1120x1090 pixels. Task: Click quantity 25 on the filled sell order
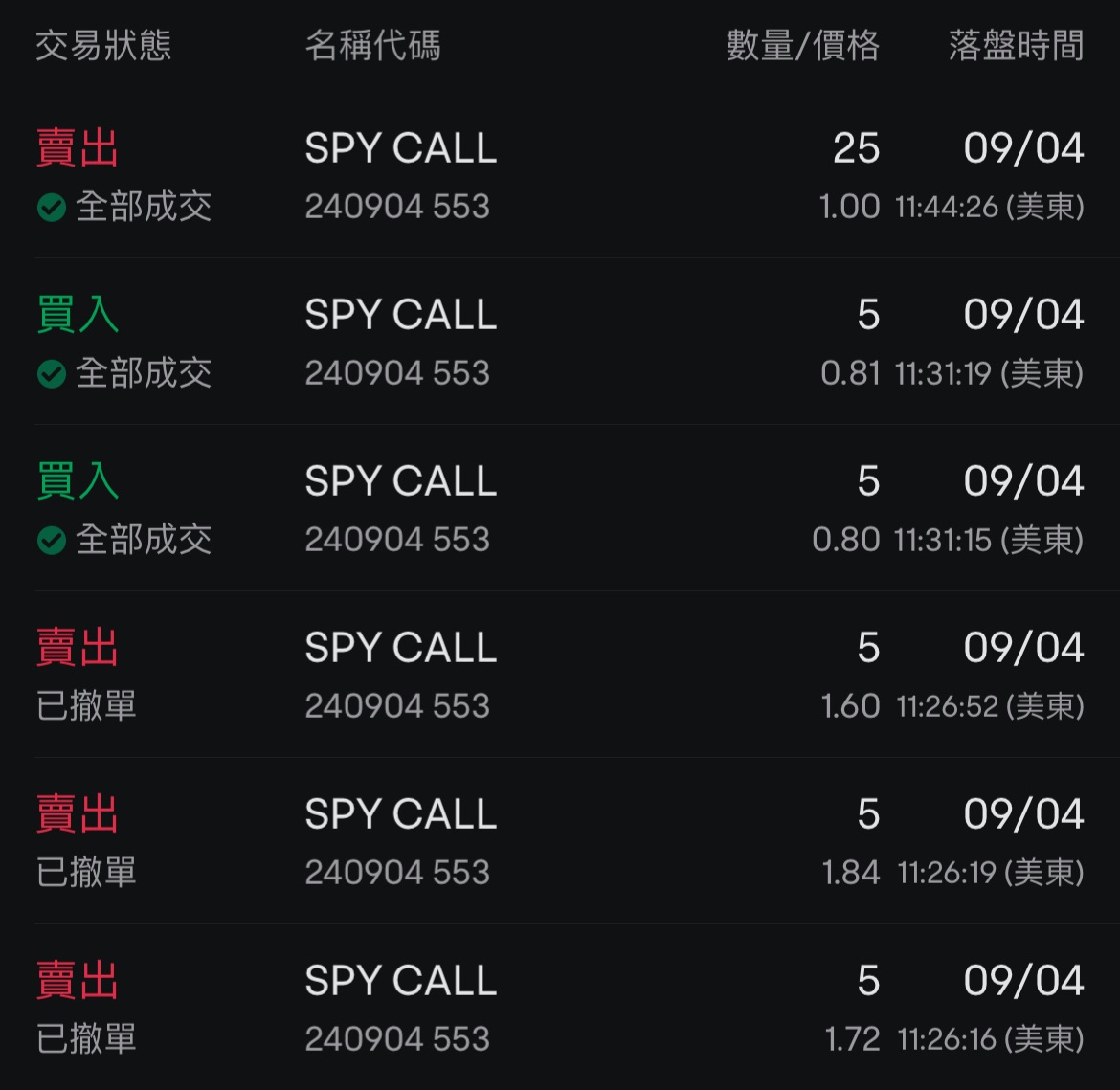tap(856, 148)
